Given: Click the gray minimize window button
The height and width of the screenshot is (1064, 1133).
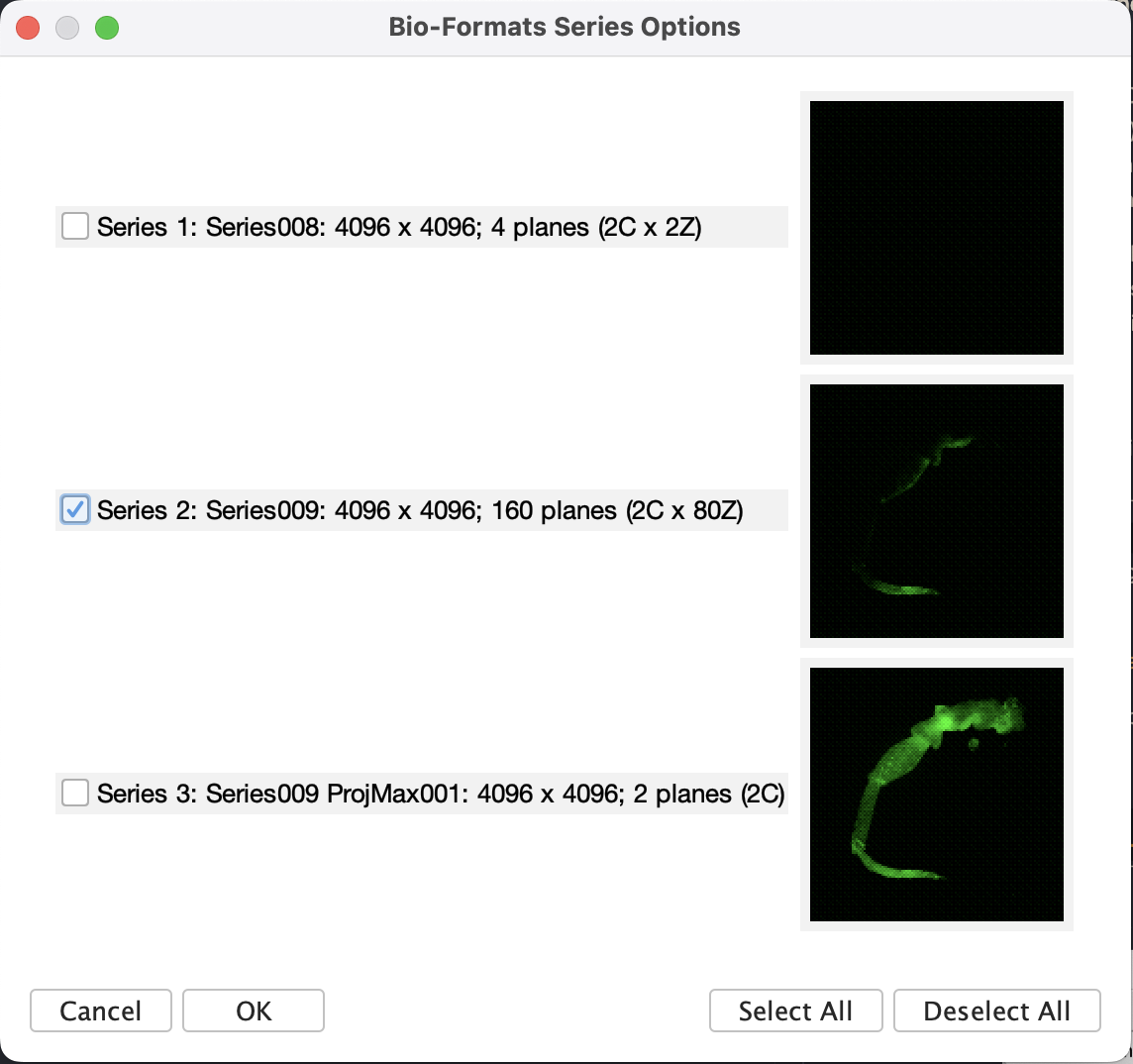Looking at the screenshot, I should point(67,28).
